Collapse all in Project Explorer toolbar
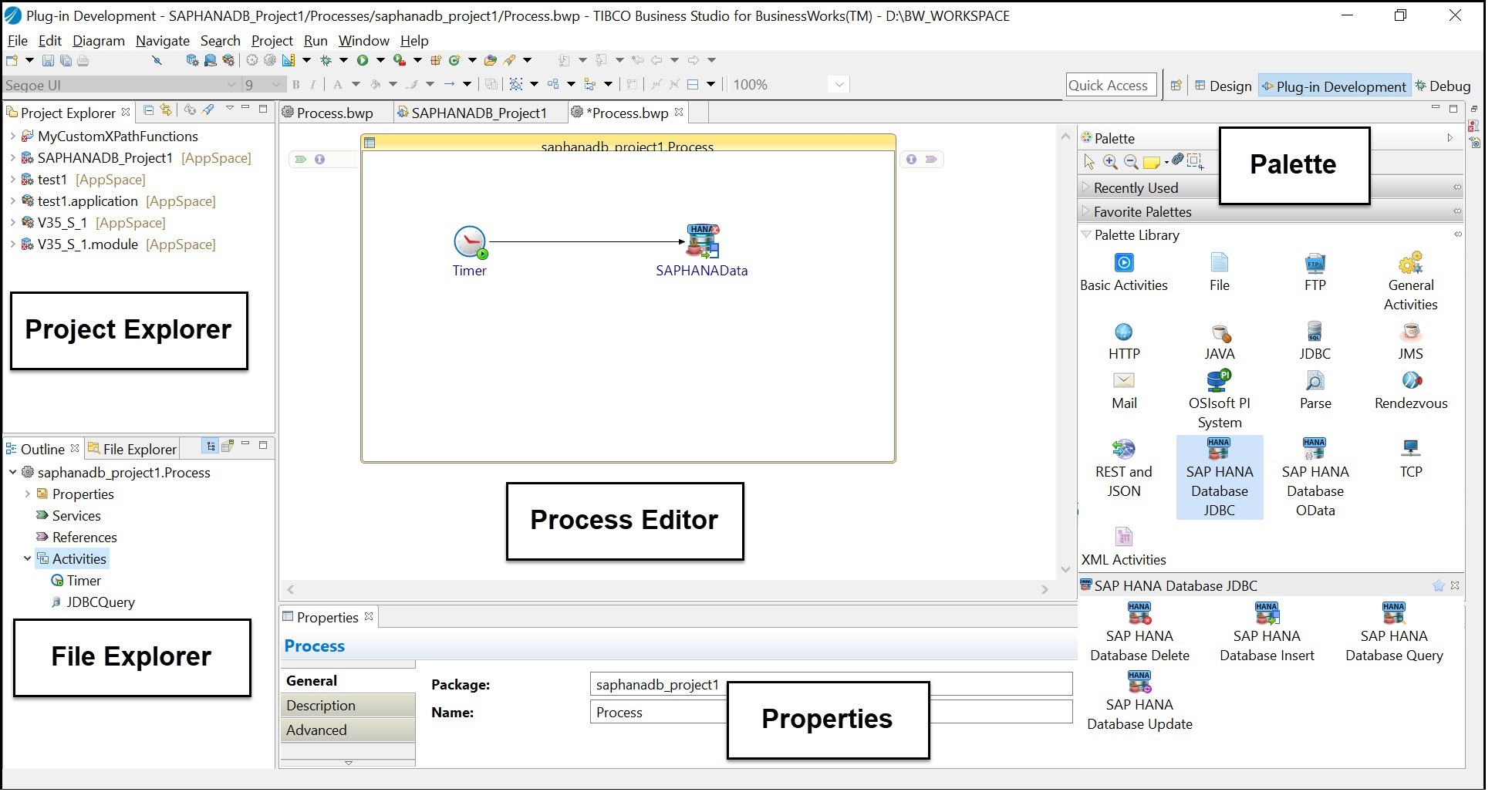The height and width of the screenshot is (799, 1512). pos(149,110)
